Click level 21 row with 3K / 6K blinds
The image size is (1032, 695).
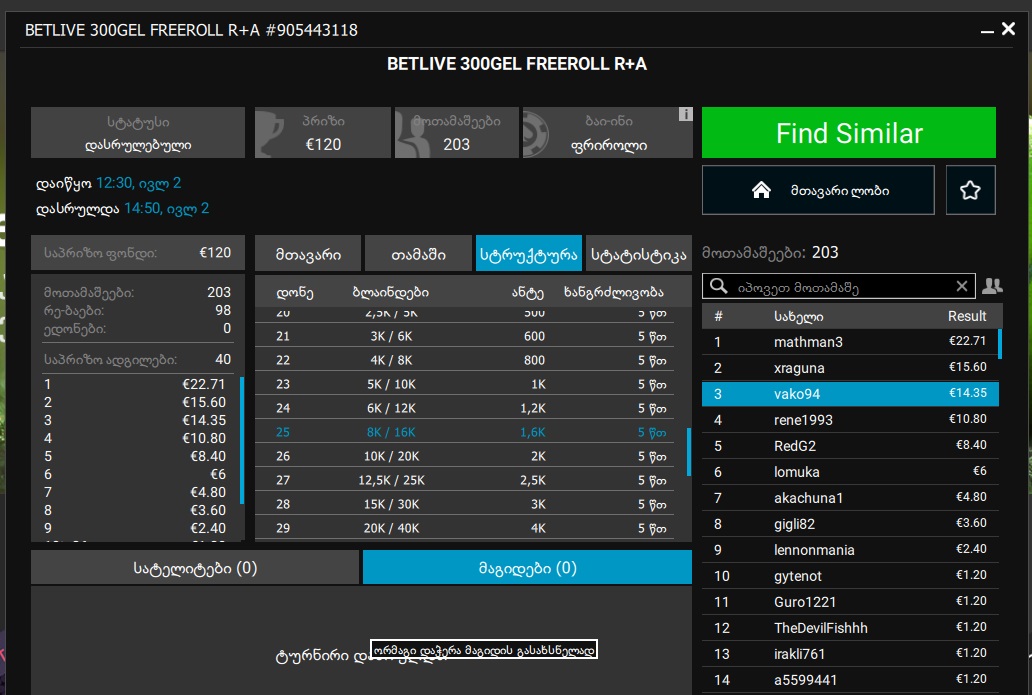click(465, 336)
